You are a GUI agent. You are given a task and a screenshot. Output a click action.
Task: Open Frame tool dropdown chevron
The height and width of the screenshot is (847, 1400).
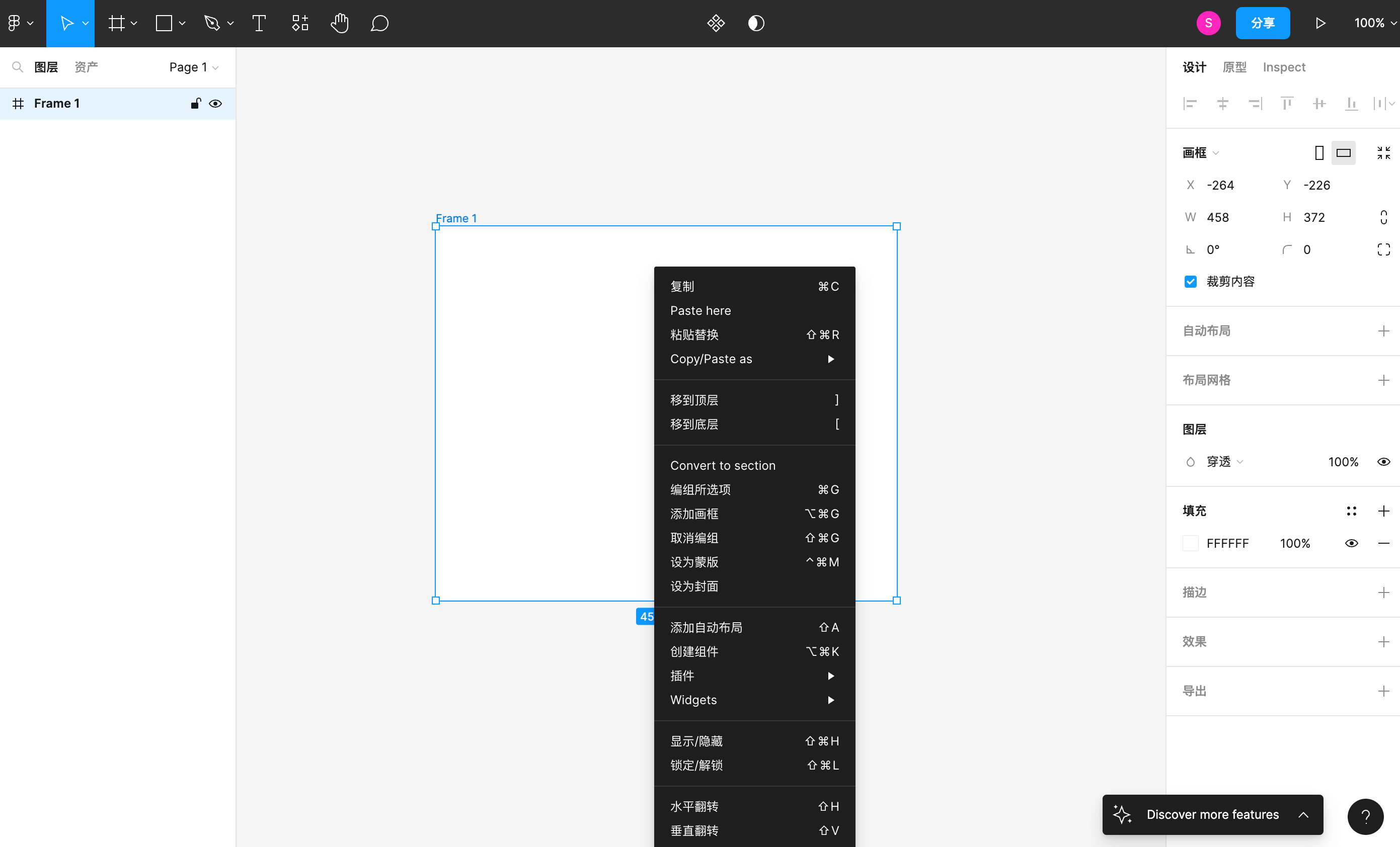tap(134, 23)
